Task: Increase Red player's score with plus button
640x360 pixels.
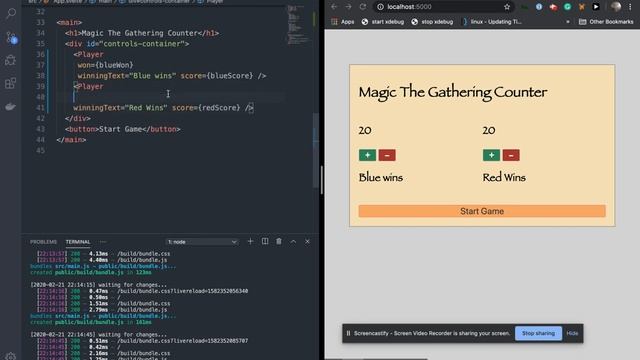Action: coord(491,155)
